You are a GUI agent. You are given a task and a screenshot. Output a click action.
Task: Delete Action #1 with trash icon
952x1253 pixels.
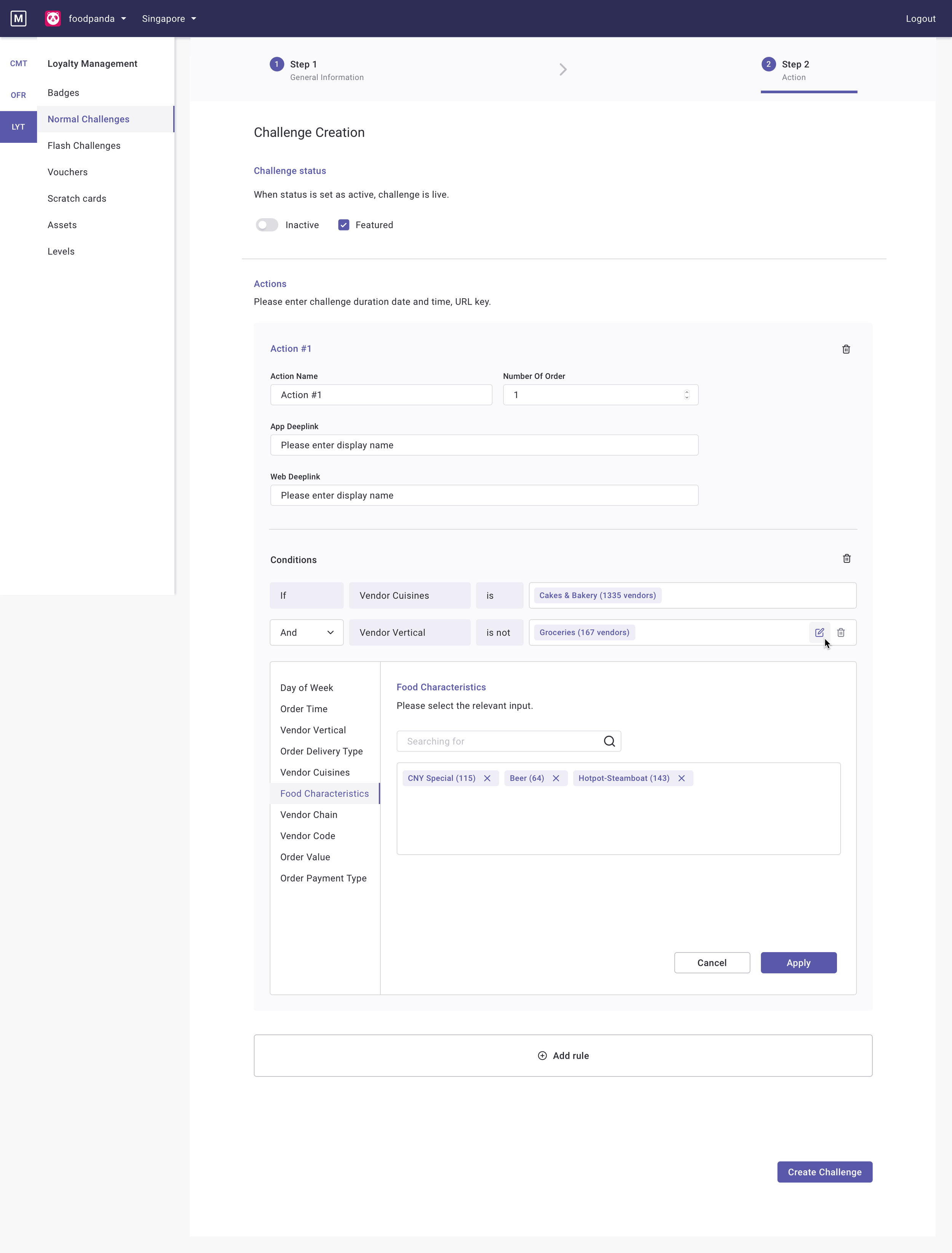tap(845, 349)
